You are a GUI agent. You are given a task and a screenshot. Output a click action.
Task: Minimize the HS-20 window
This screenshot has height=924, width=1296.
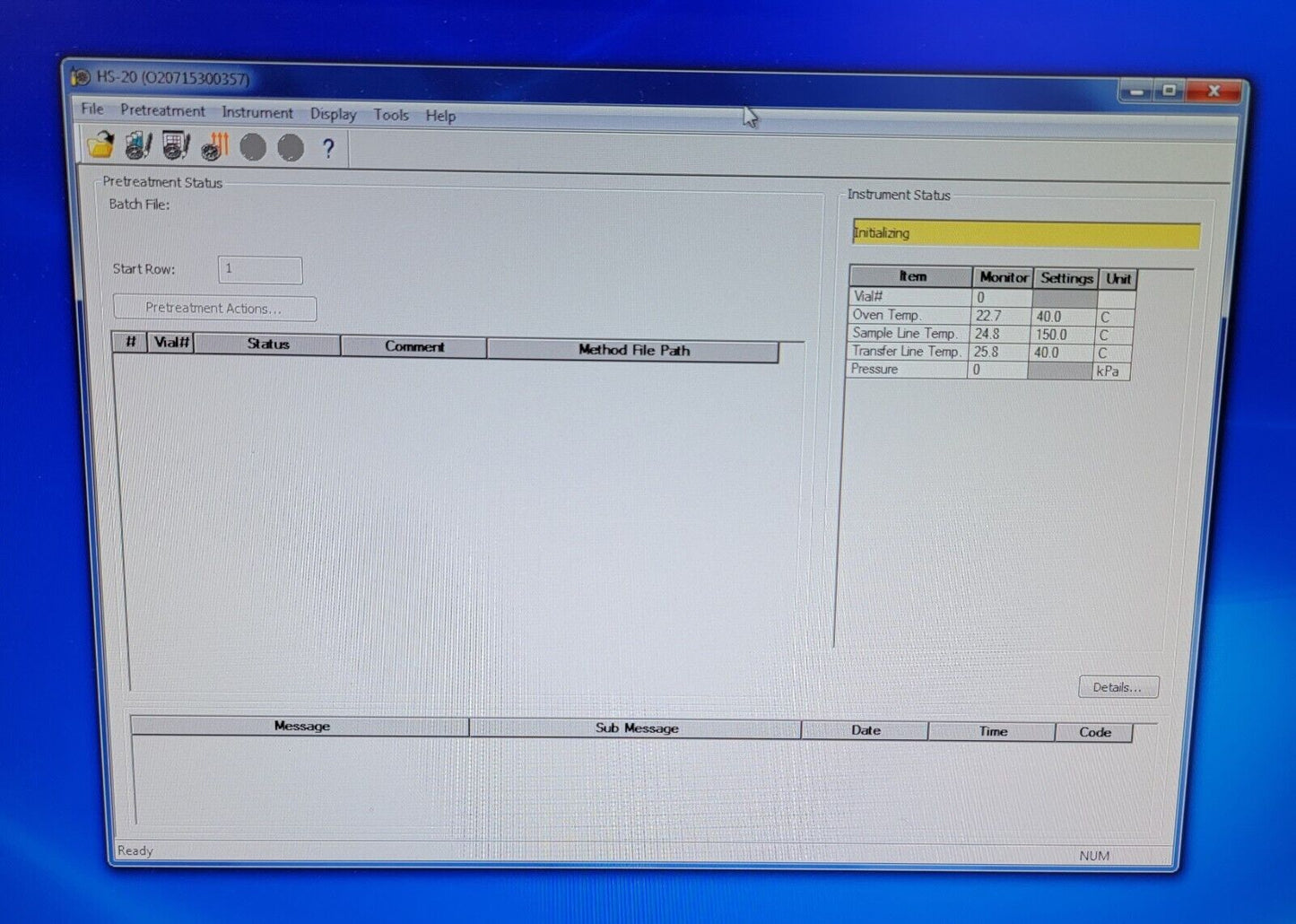(1136, 92)
